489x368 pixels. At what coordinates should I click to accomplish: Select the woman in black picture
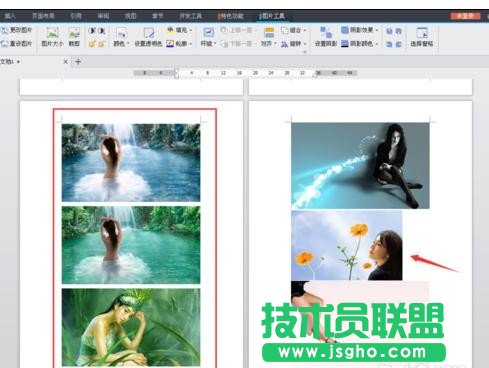coord(360,166)
